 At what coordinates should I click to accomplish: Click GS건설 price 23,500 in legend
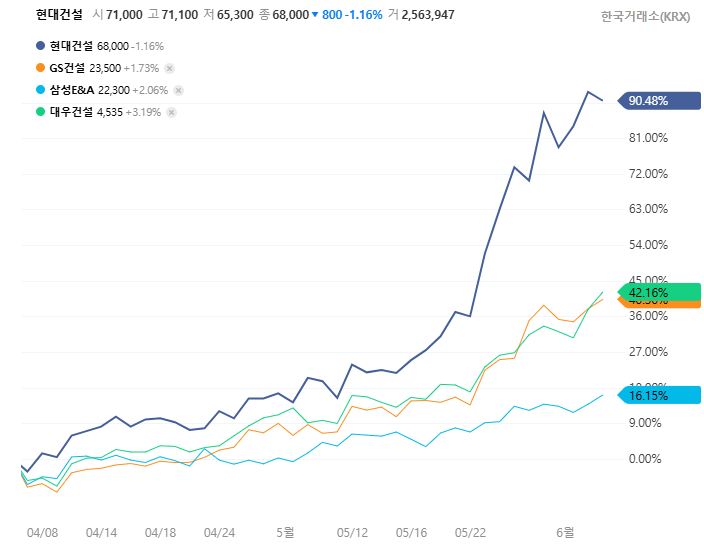(105, 68)
